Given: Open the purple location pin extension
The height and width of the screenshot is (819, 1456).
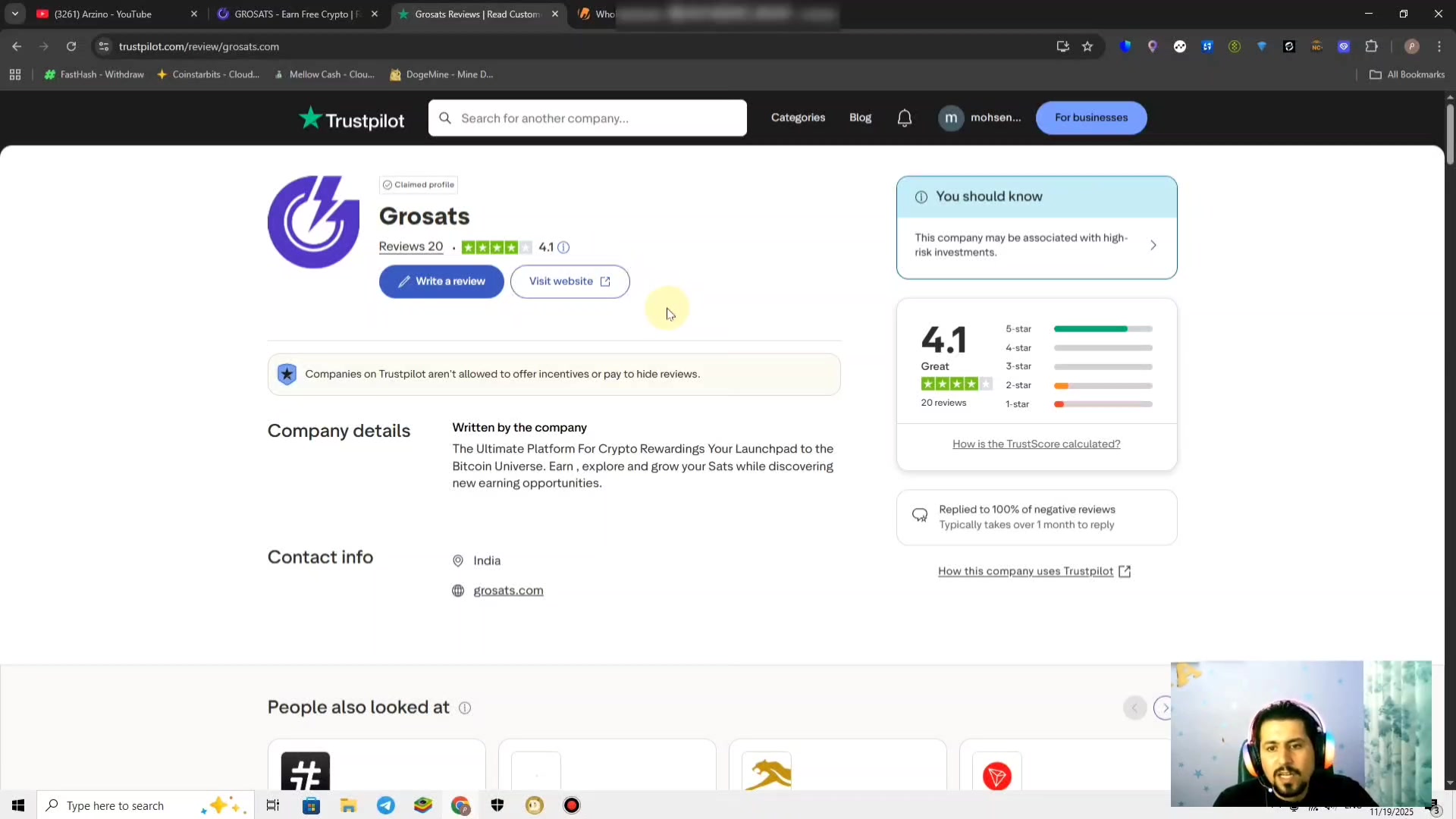Looking at the screenshot, I should 1153,46.
